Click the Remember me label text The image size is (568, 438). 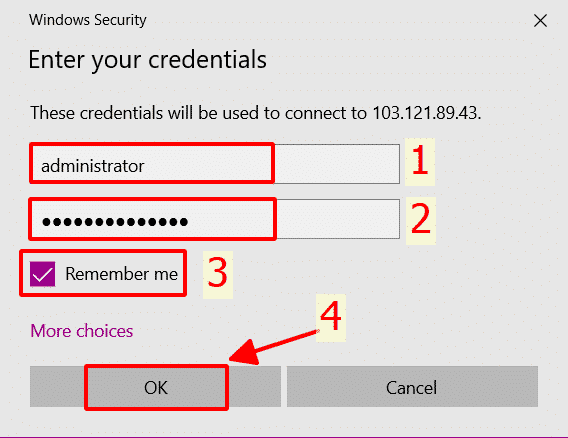121,274
